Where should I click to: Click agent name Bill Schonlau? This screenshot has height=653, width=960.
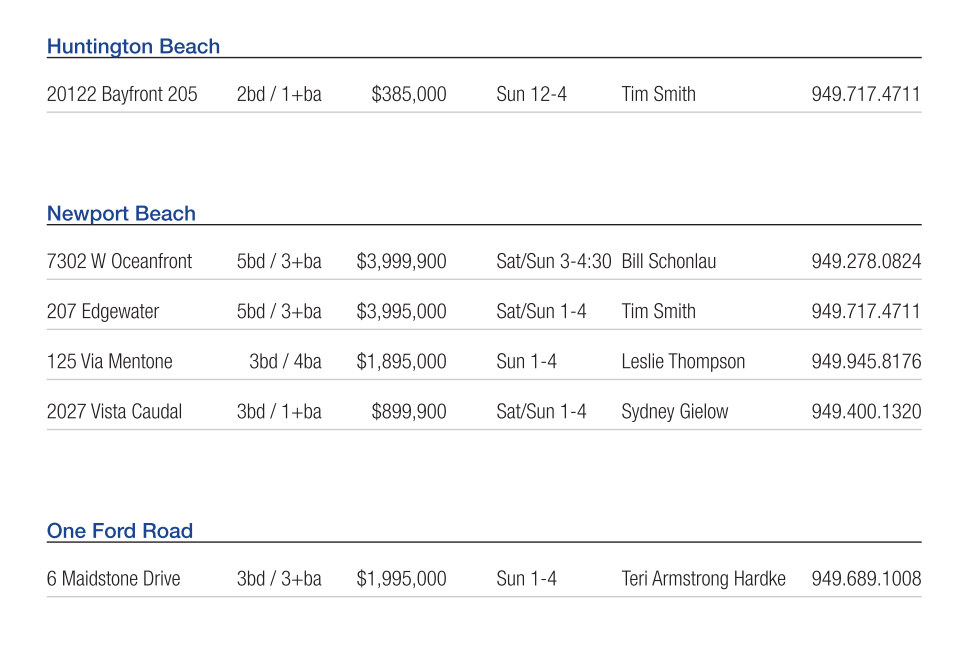click(x=668, y=261)
